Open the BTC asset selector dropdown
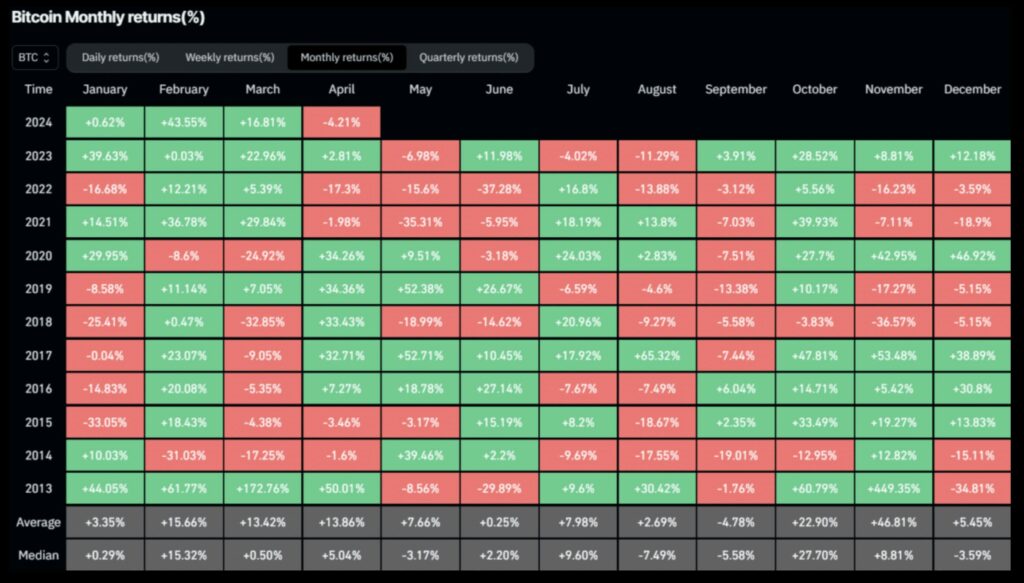 (x=33, y=57)
